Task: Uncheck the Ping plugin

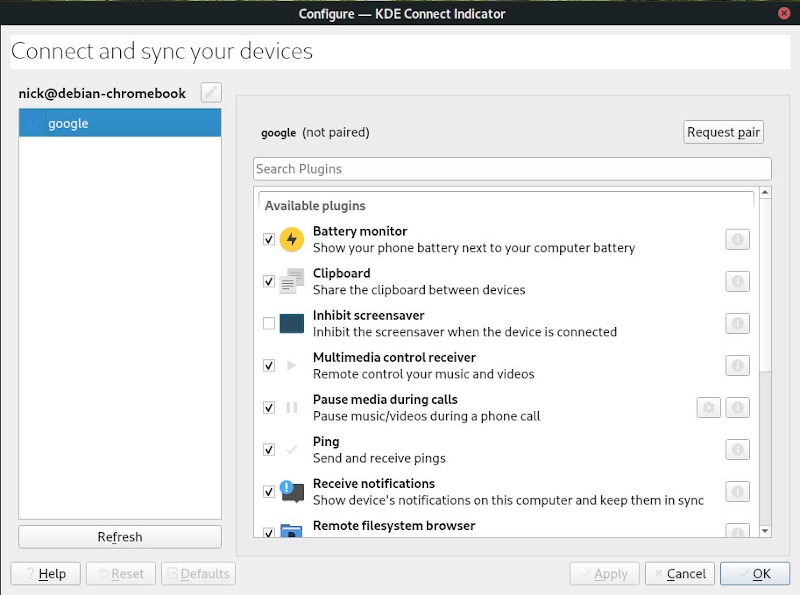Action: point(267,449)
